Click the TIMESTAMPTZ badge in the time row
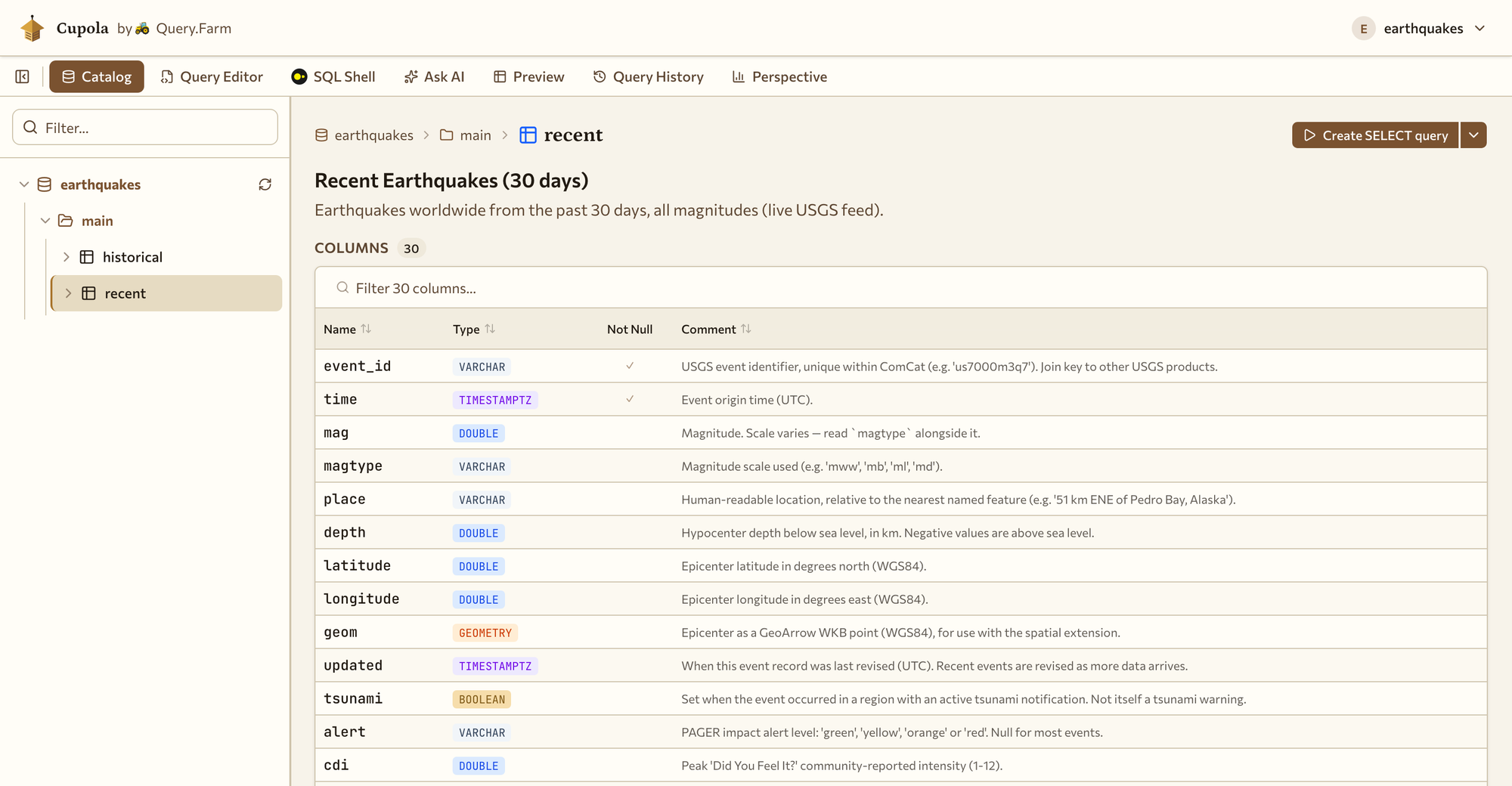 pos(495,400)
